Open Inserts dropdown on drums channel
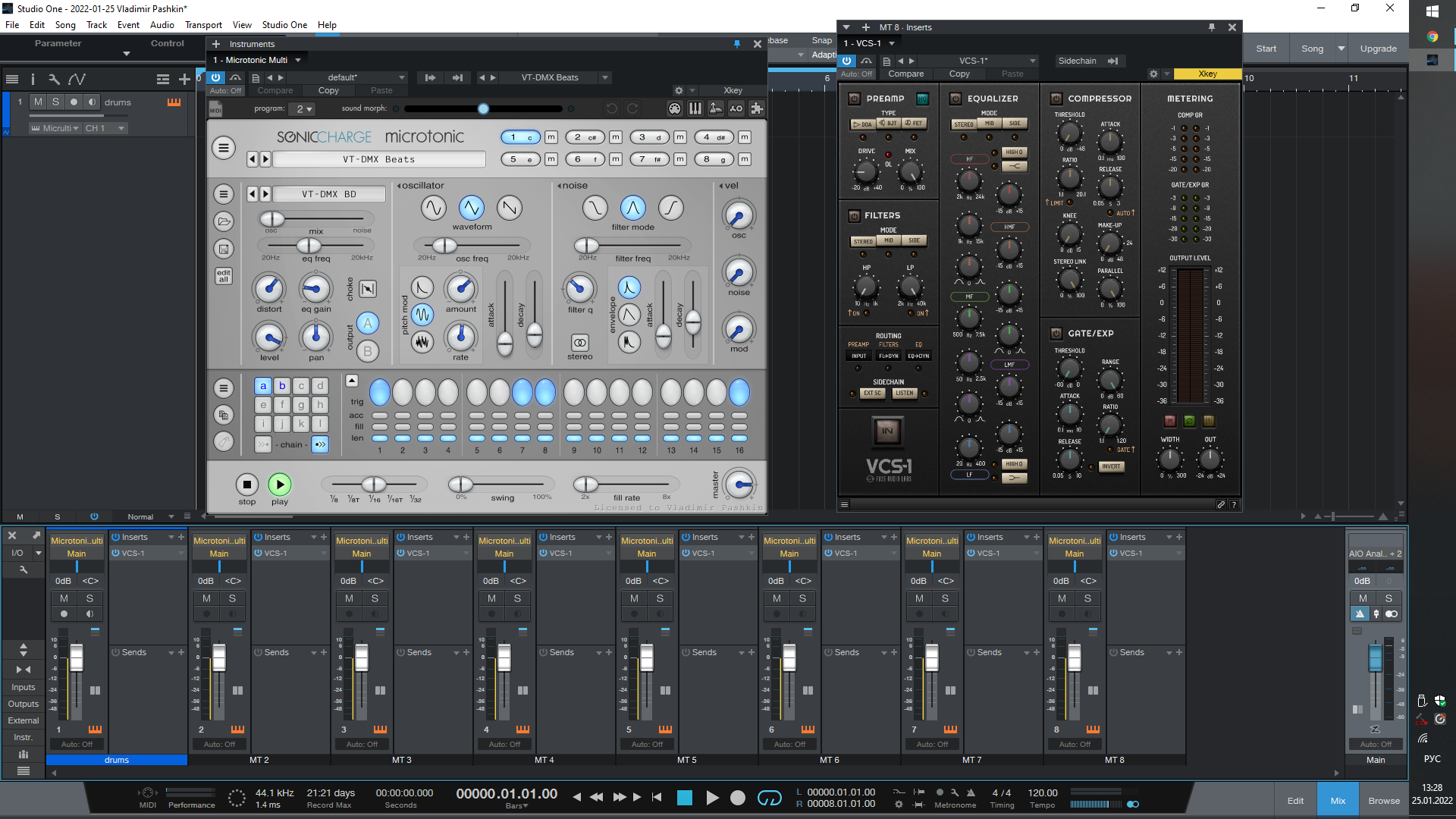Viewport: 1456px width, 819px height. point(171,537)
